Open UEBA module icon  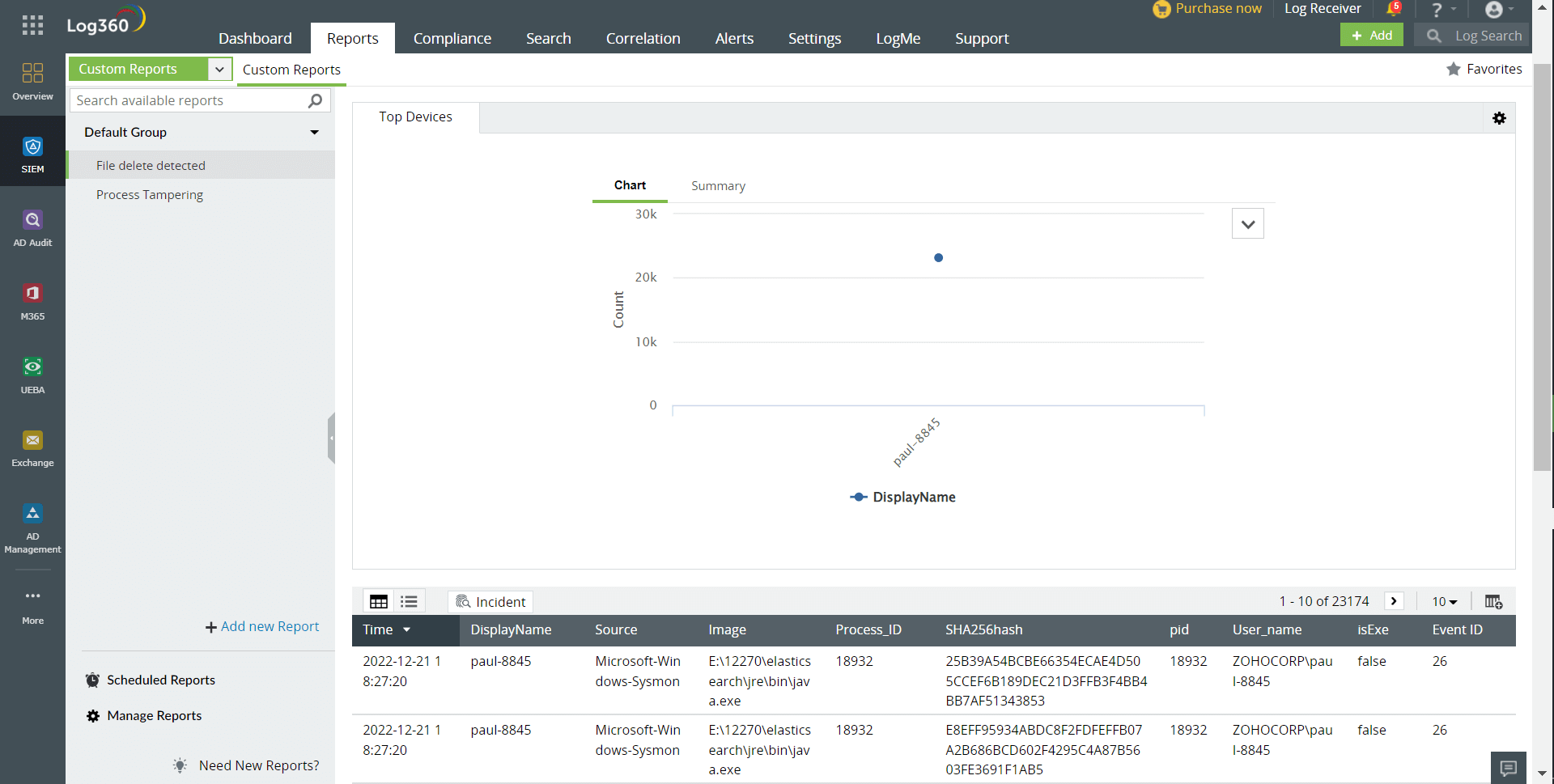32,375
